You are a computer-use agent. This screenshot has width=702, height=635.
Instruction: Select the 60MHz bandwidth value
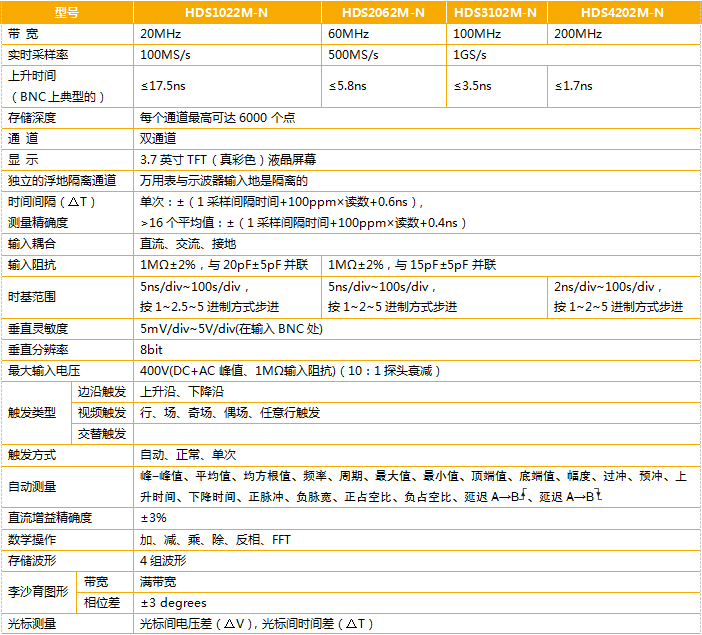(x=349, y=34)
